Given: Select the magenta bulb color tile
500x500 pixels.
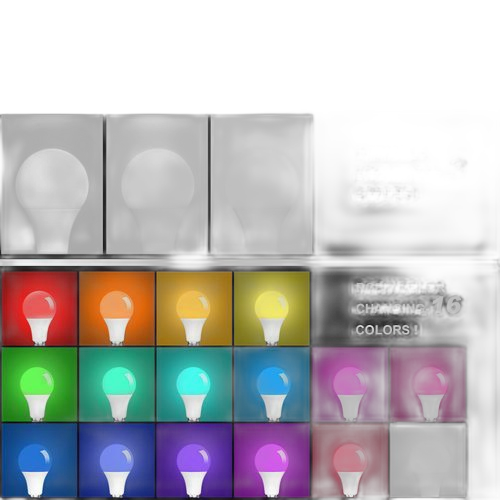Looking at the screenshot, I should point(272,460).
